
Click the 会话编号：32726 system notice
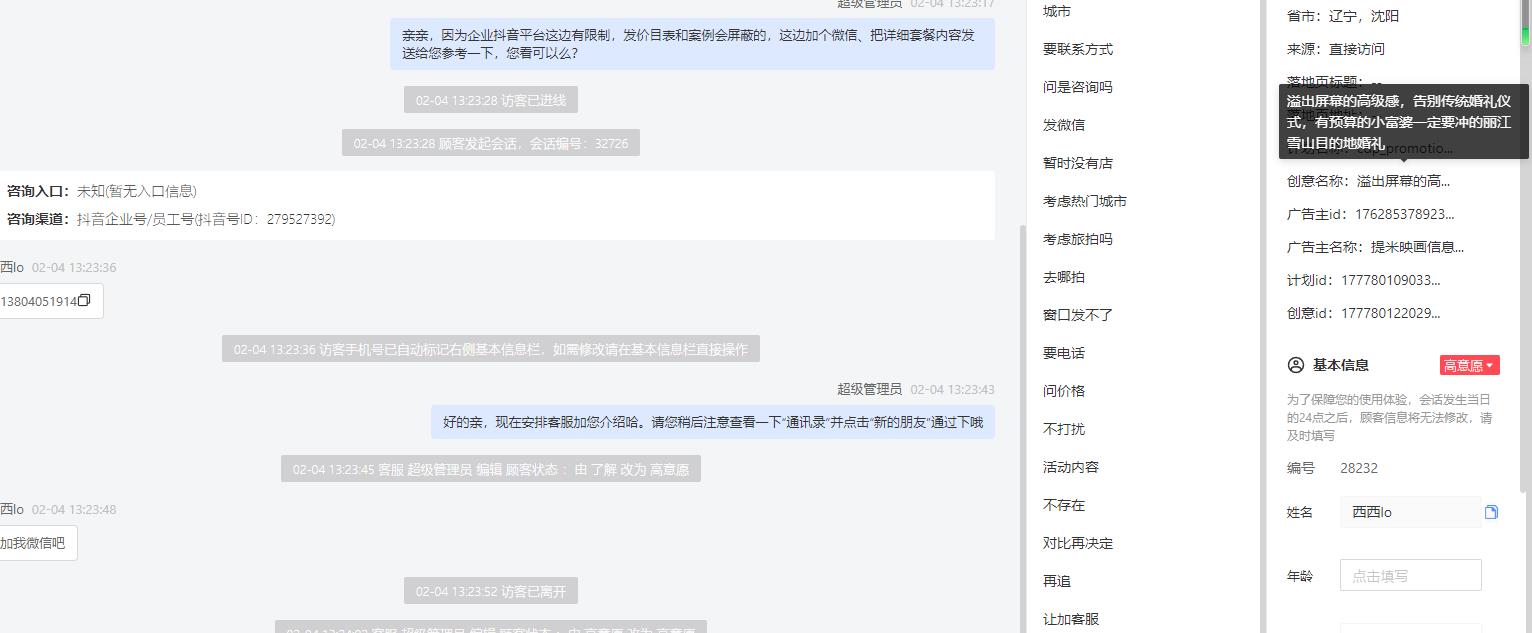pos(491,143)
